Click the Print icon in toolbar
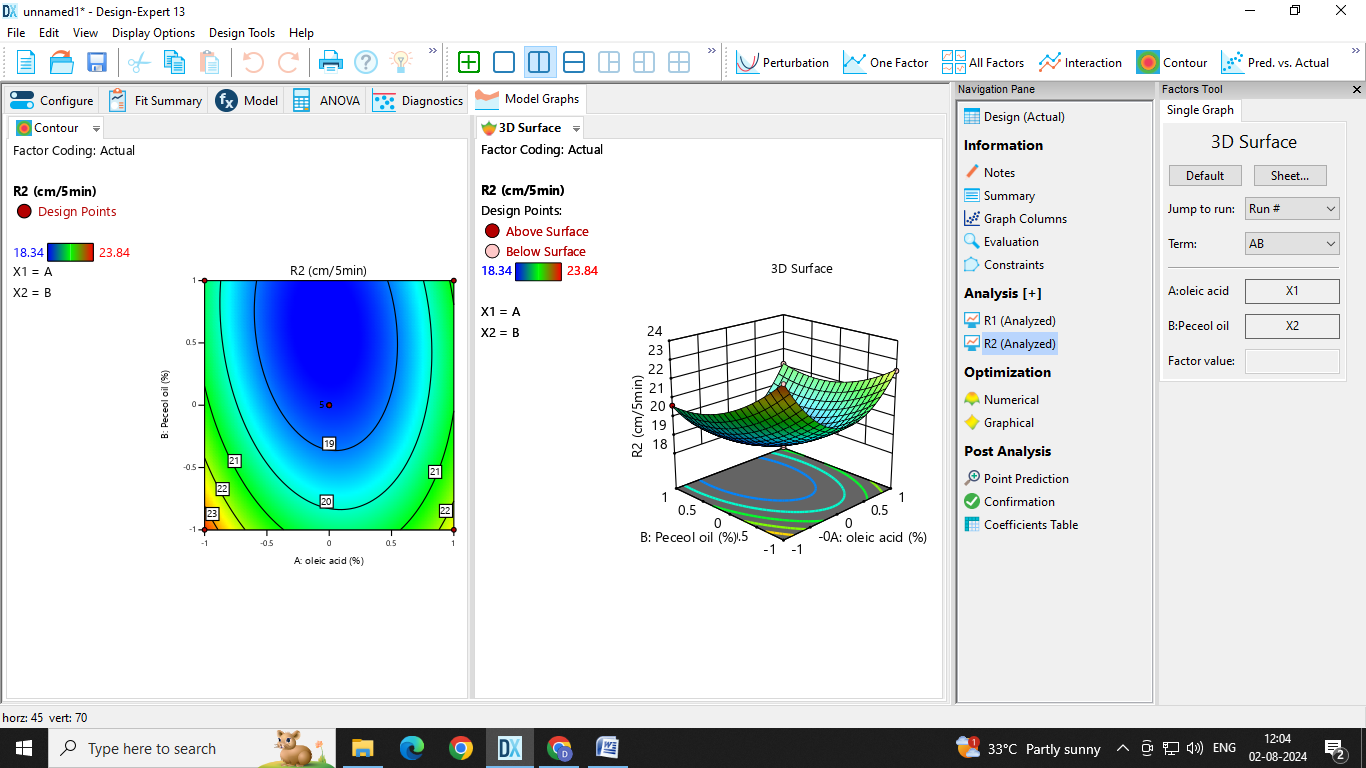1366x768 pixels. [330, 62]
